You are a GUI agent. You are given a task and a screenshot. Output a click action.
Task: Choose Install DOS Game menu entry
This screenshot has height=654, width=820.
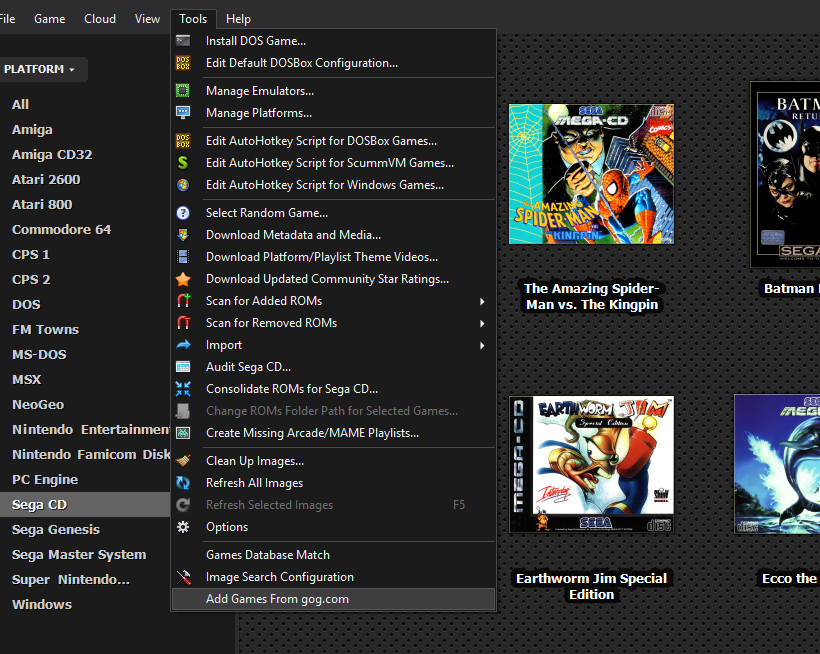pos(333,41)
